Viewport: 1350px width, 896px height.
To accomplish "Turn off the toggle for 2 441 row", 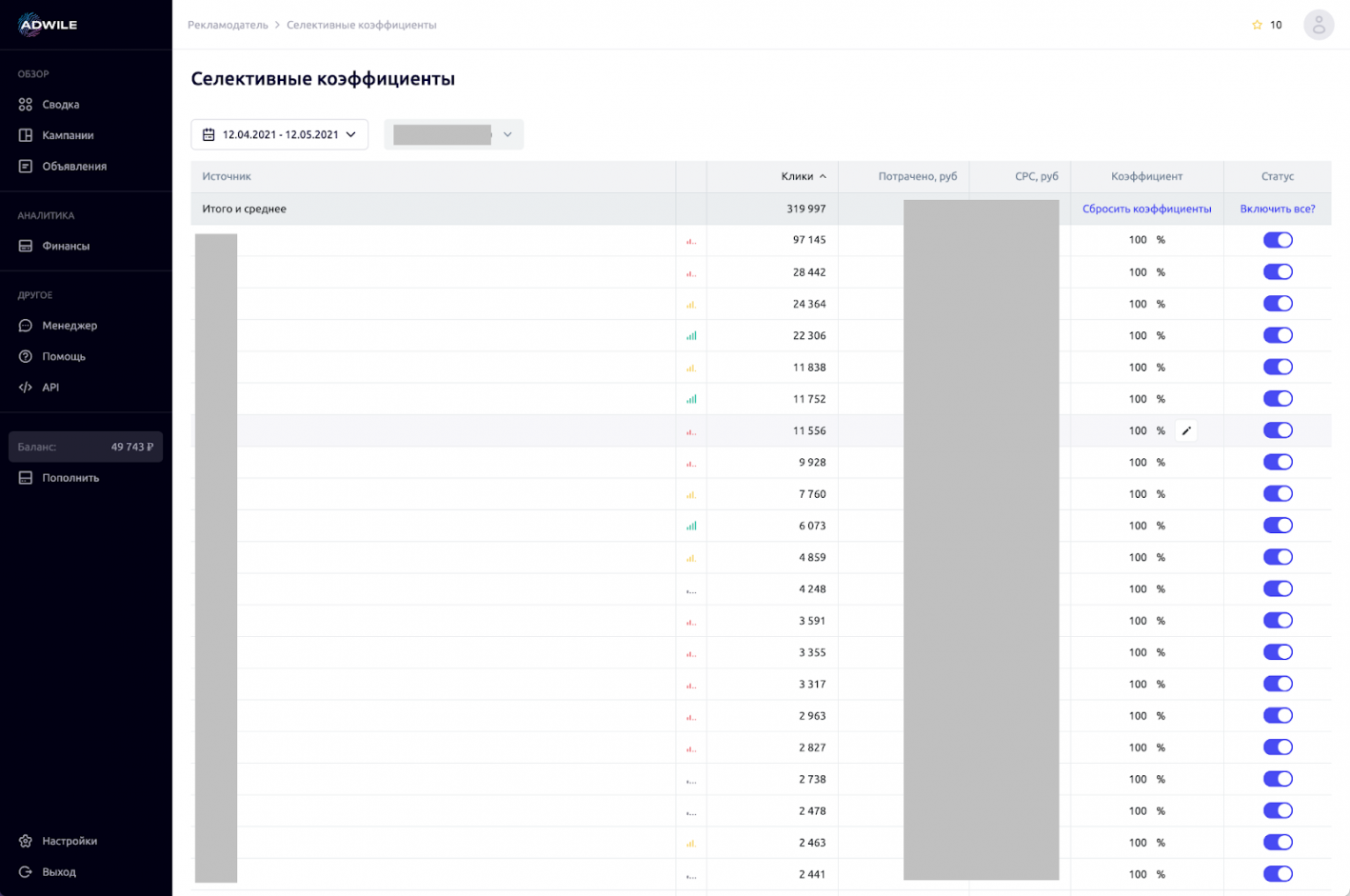I will [x=1277, y=874].
